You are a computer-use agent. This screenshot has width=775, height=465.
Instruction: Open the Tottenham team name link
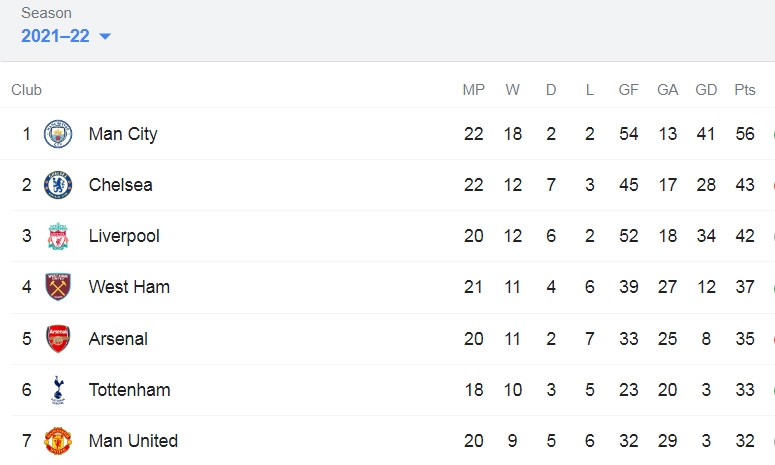129,390
